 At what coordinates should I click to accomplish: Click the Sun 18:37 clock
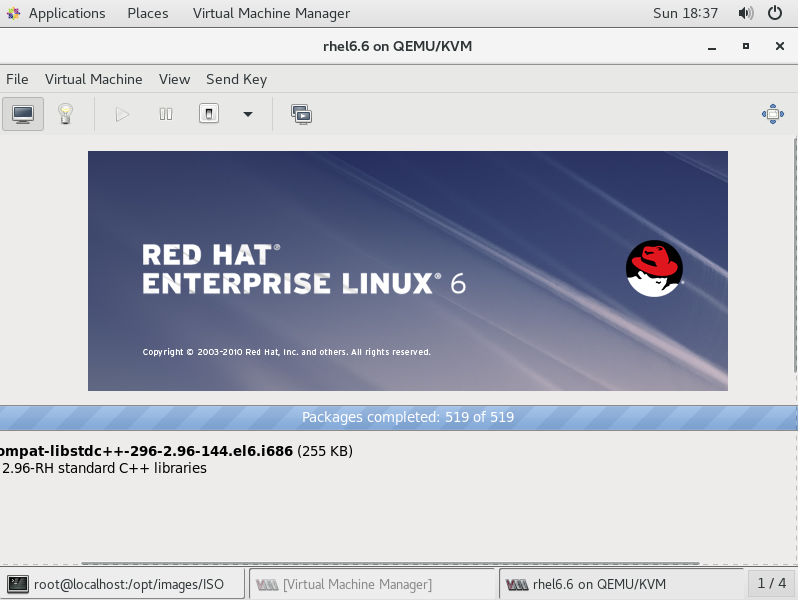[685, 13]
